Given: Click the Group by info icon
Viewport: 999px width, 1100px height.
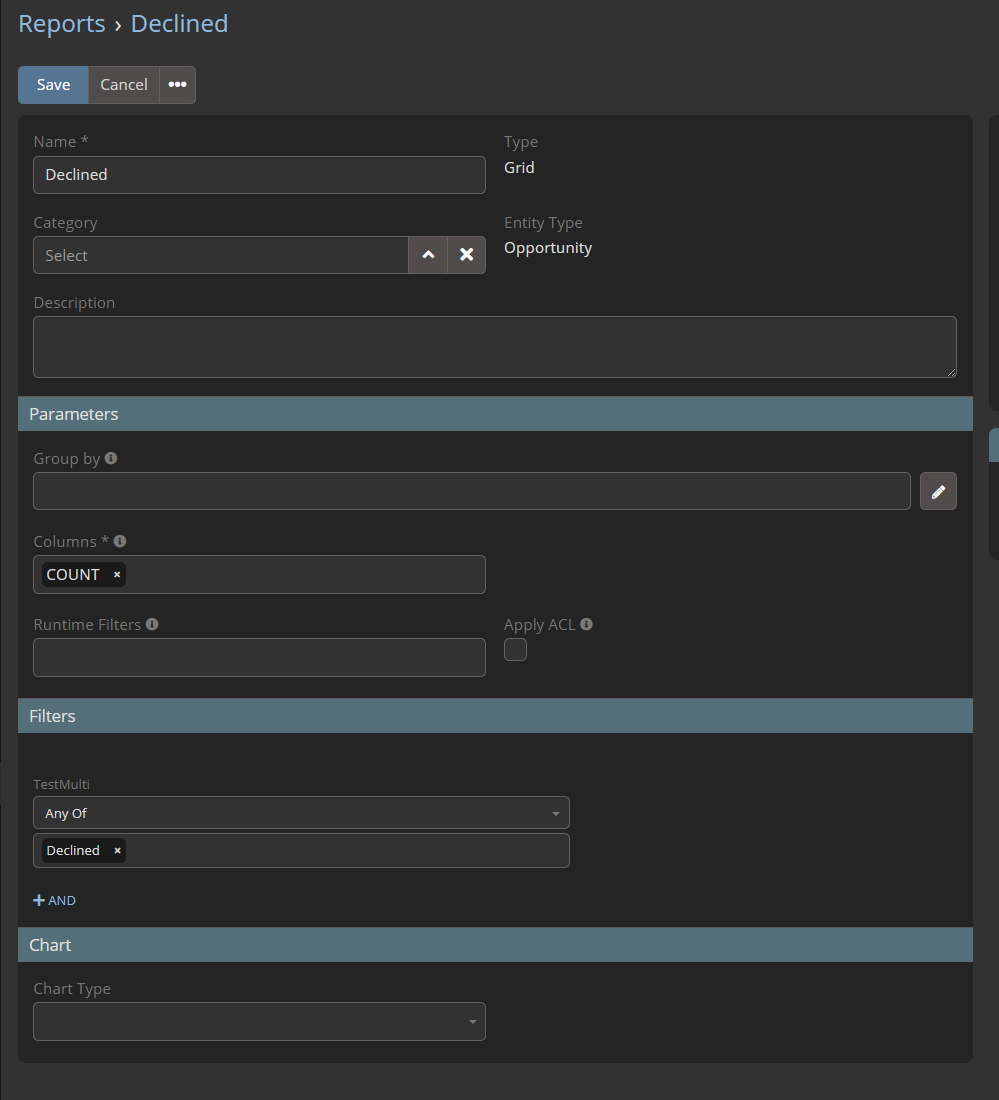Looking at the screenshot, I should [111, 458].
